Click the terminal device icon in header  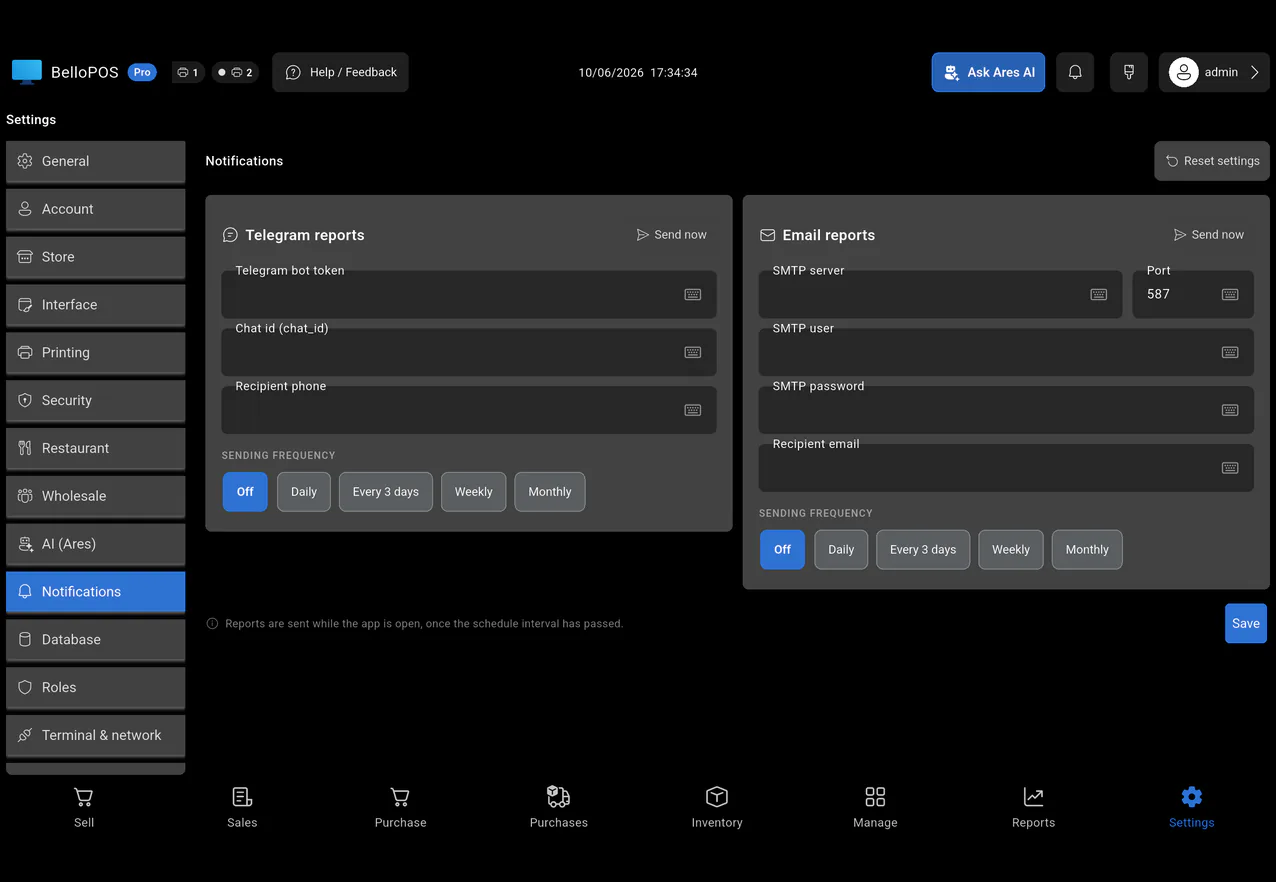[x=1129, y=72]
